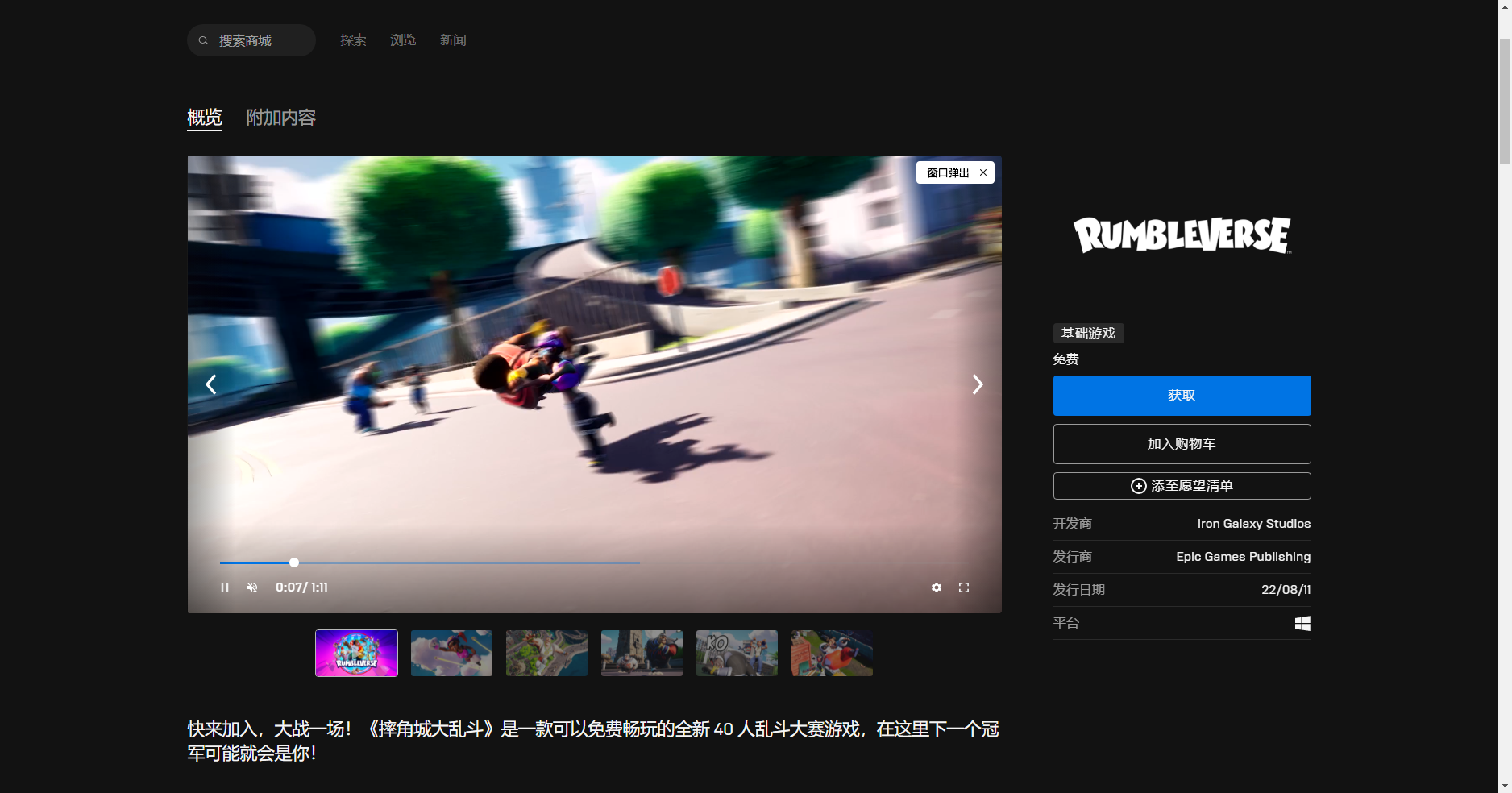The height and width of the screenshot is (793, 1512).
Task: Select the third thumbnail with island map
Action: tap(546, 653)
